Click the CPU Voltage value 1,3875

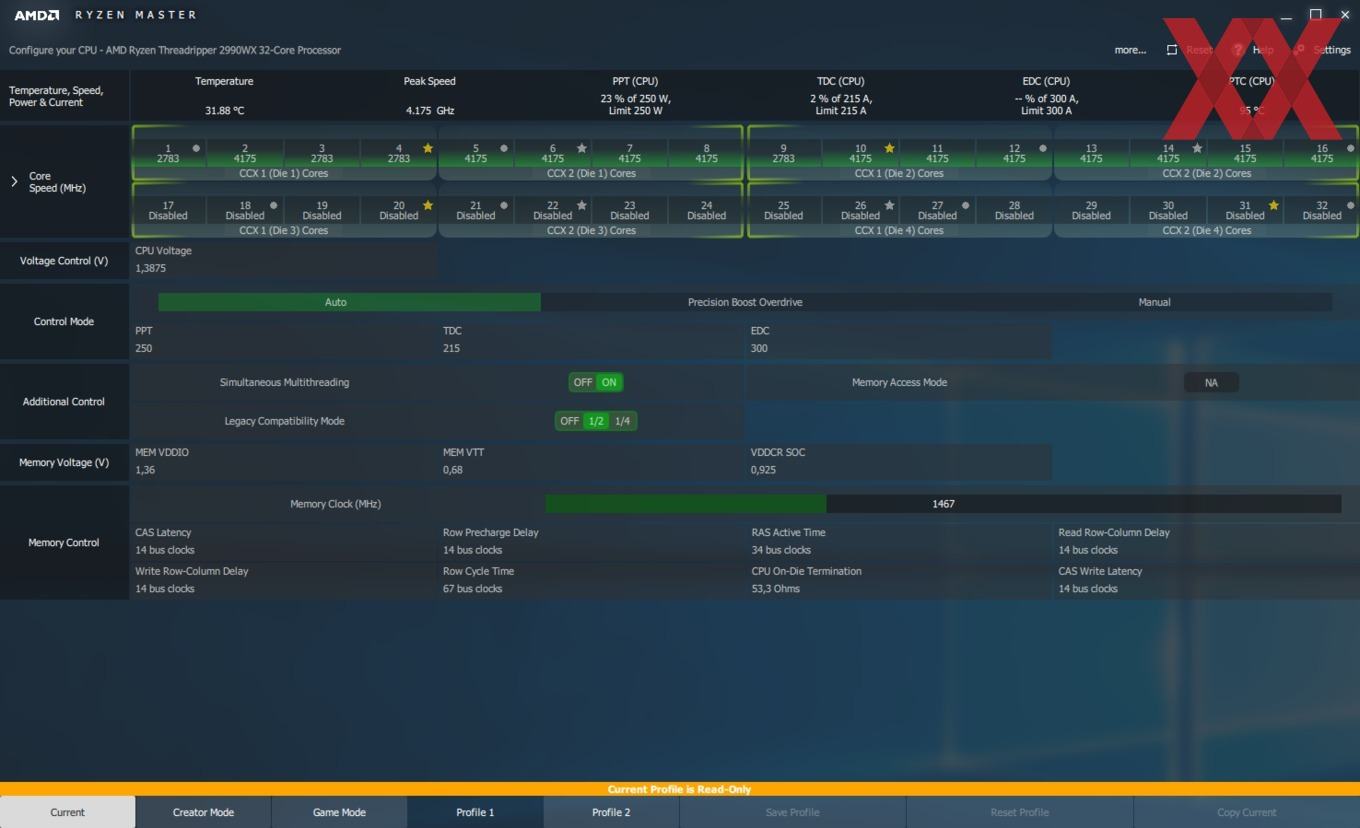(x=151, y=268)
